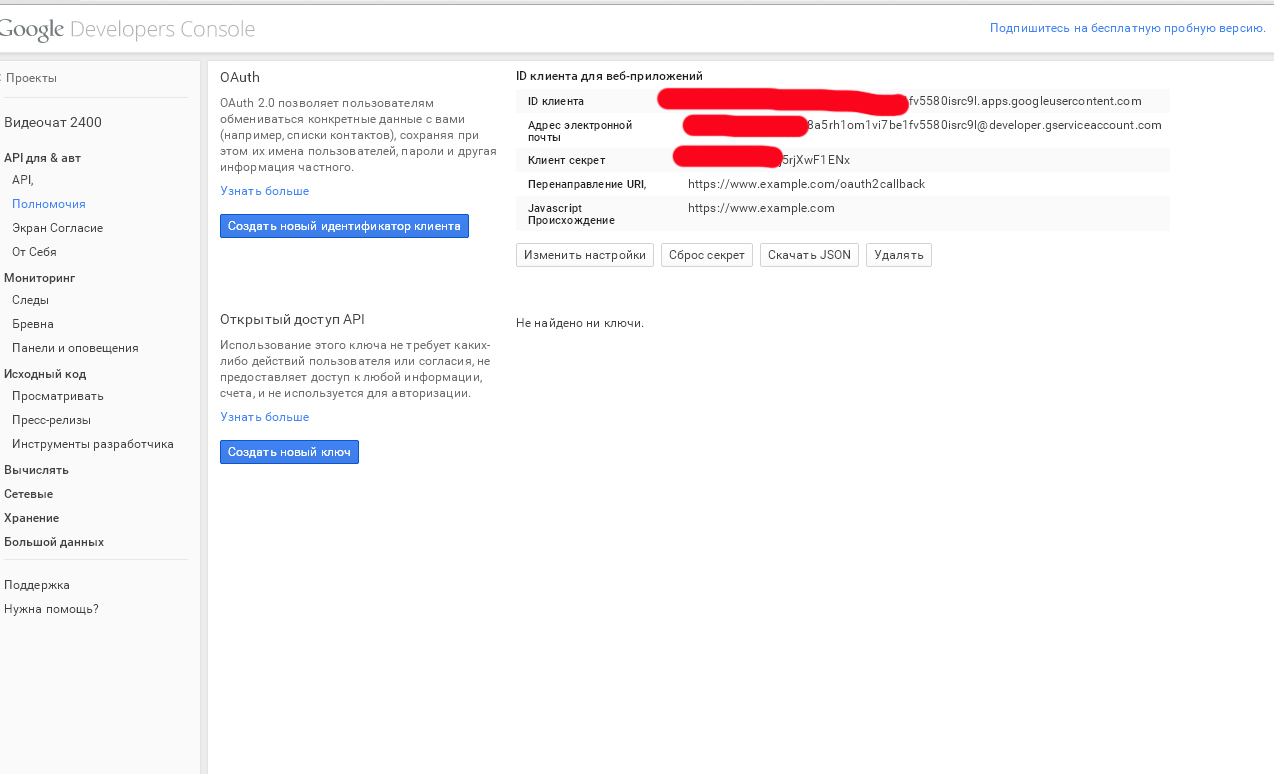Click Узнать больше under OAuth
This screenshot has width=1274, height=774.
click(x=265, y=191)
